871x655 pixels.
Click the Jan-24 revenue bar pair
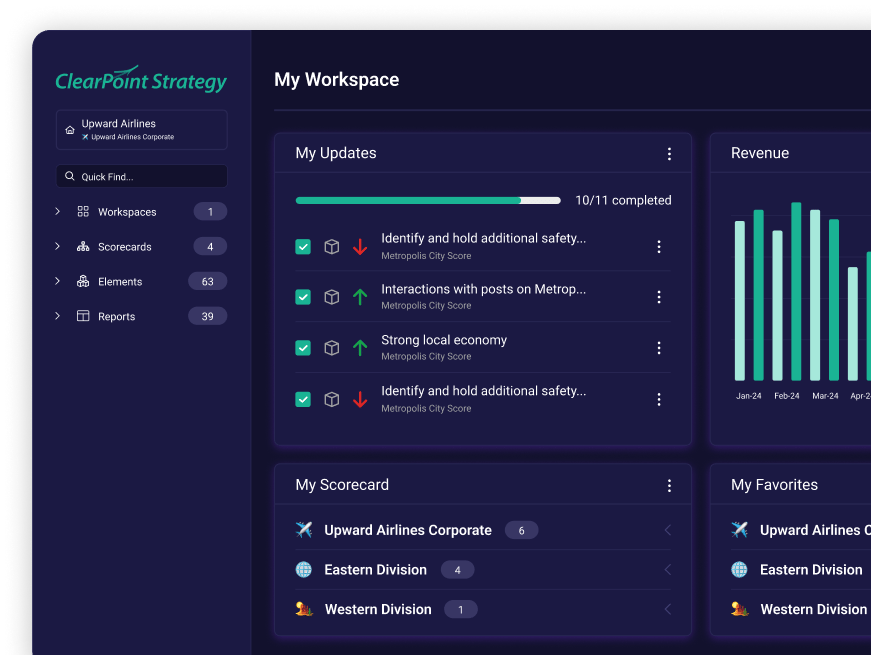click(749, 295)
